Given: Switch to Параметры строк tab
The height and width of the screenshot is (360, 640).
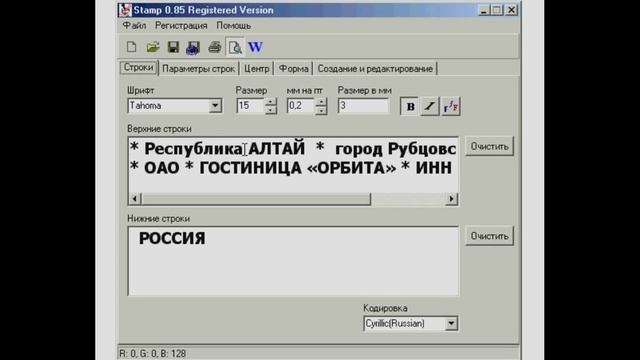Looking at the screenshot, I should (198, 69).
